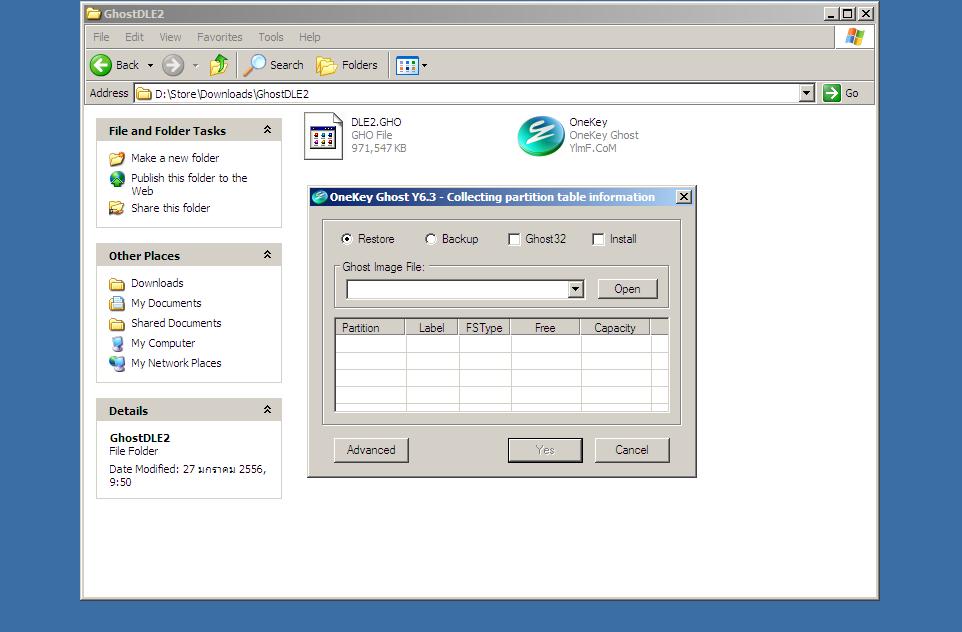Click Publish this folder to the Web
Screen dimensions: 962x632
coord(189,184)
